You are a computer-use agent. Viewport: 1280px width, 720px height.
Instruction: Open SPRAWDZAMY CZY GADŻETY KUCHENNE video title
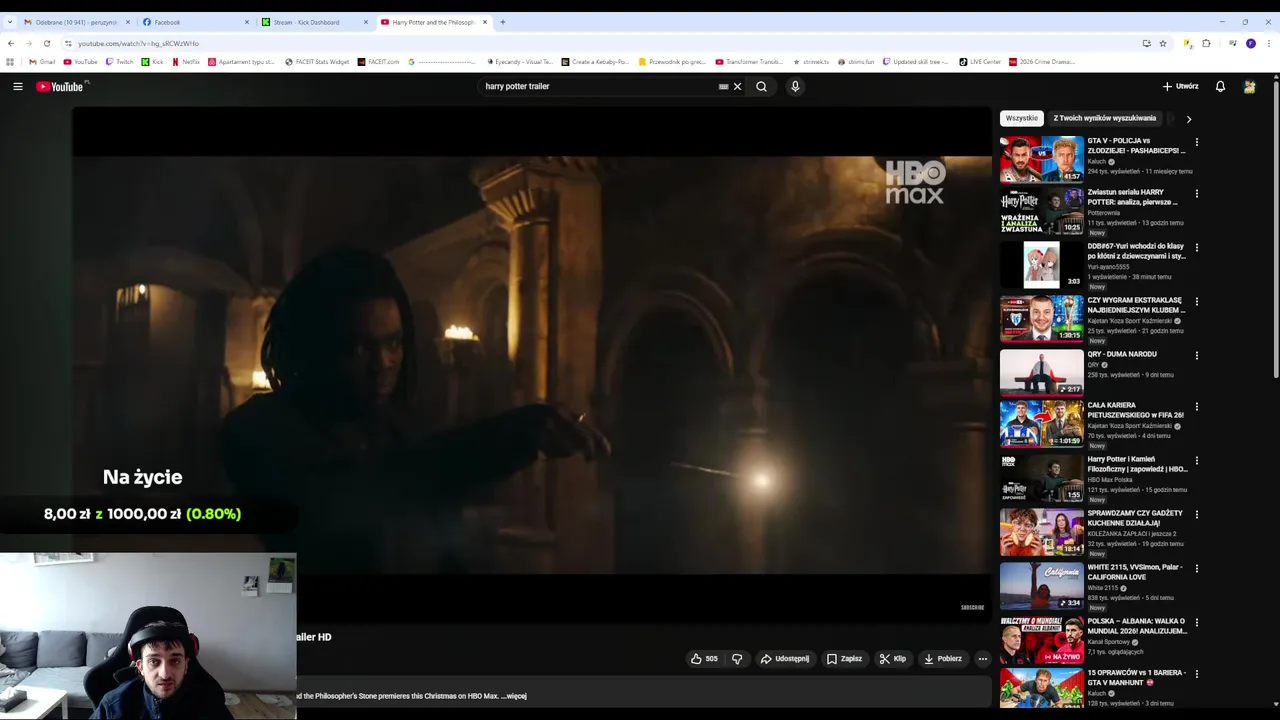tap(1134, 518)
